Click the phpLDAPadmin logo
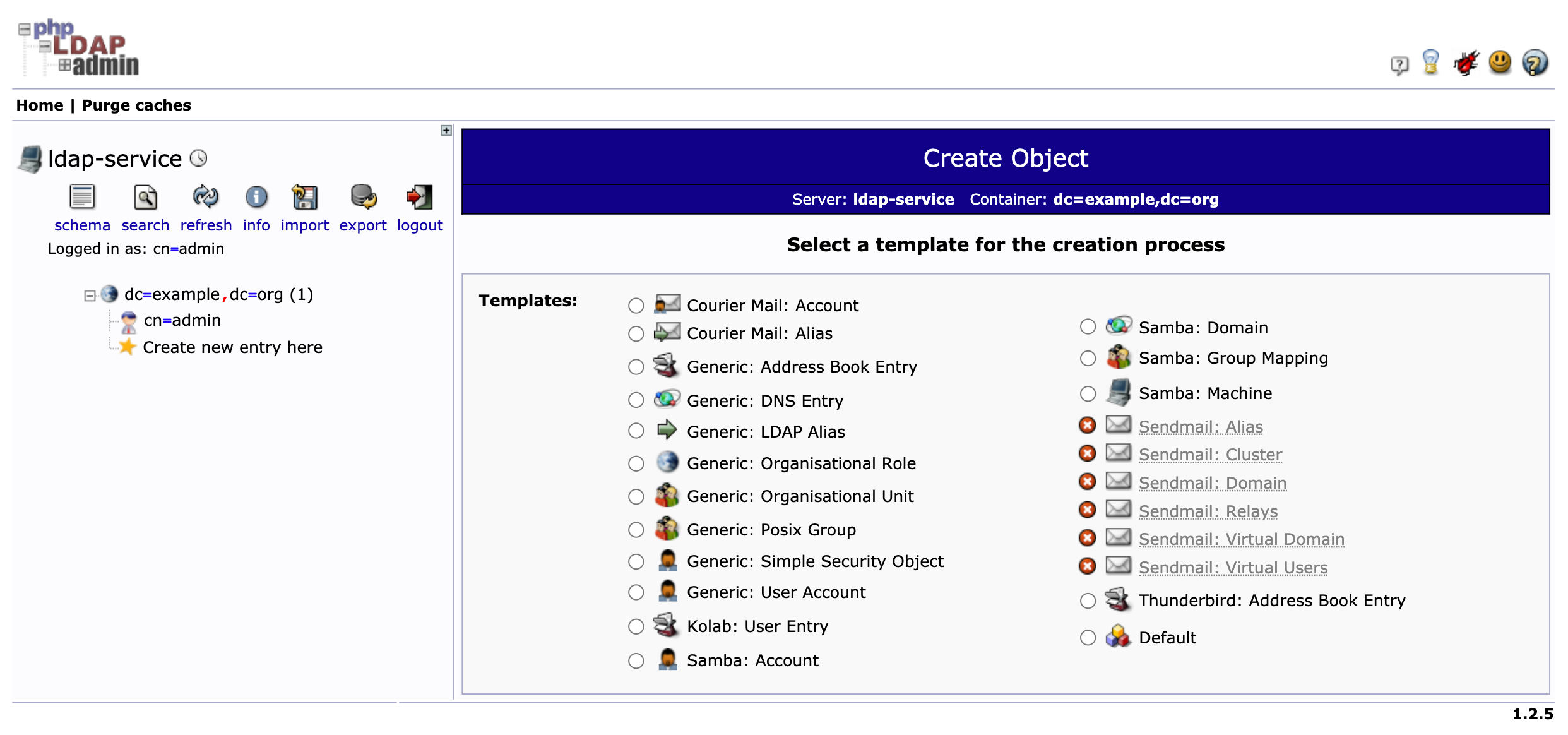This screenshot has width=1568, height=735. coord(79,47)
